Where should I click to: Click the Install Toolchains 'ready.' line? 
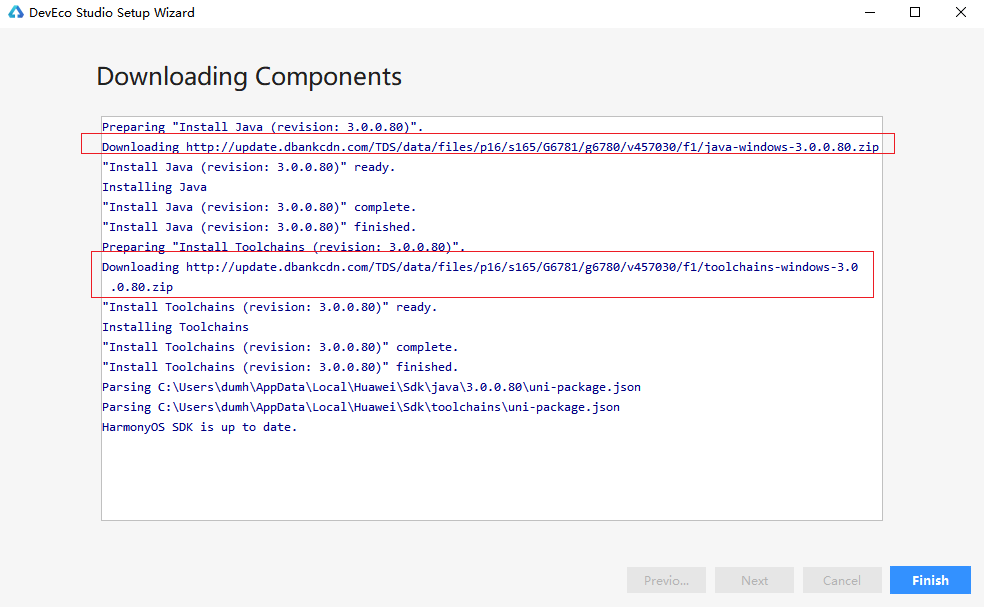click(x=269, y=307)
